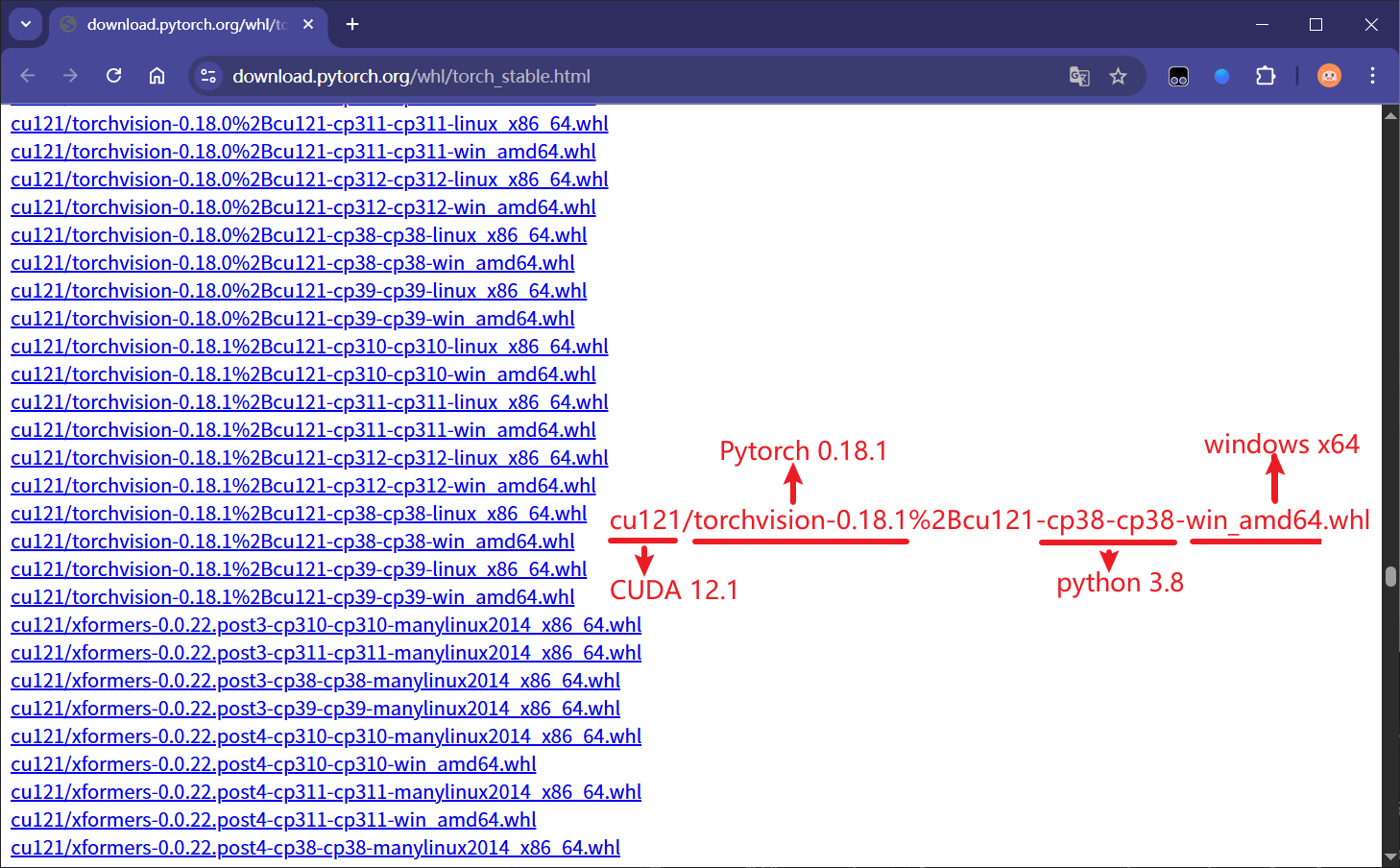Click the vertical scrollbar thumb
This screenshot has height=868, width=1400.
[x=1390, y=576]
